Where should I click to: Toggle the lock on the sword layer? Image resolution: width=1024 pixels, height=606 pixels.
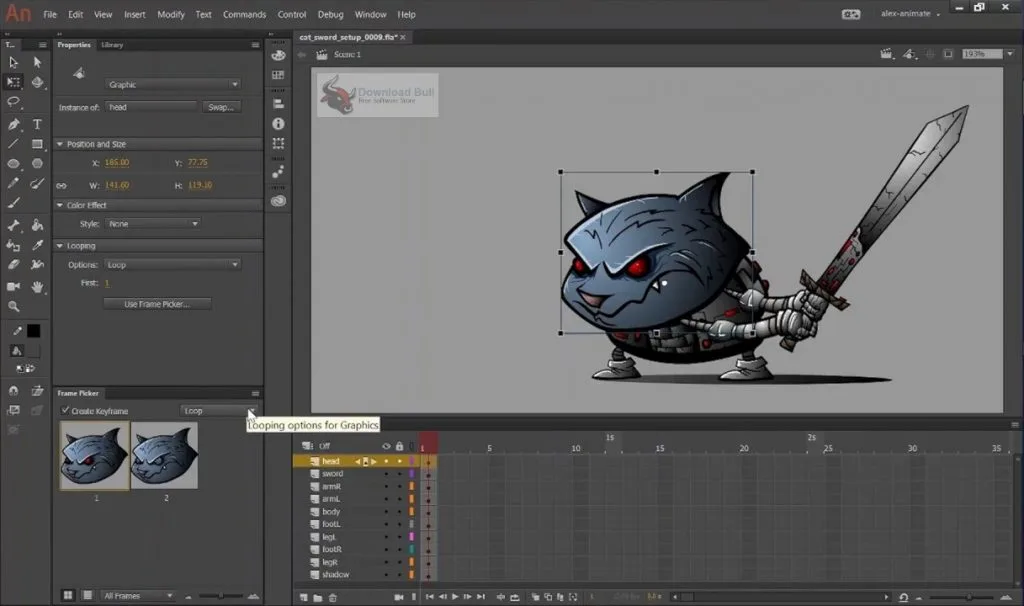click(x=399, y=474)
